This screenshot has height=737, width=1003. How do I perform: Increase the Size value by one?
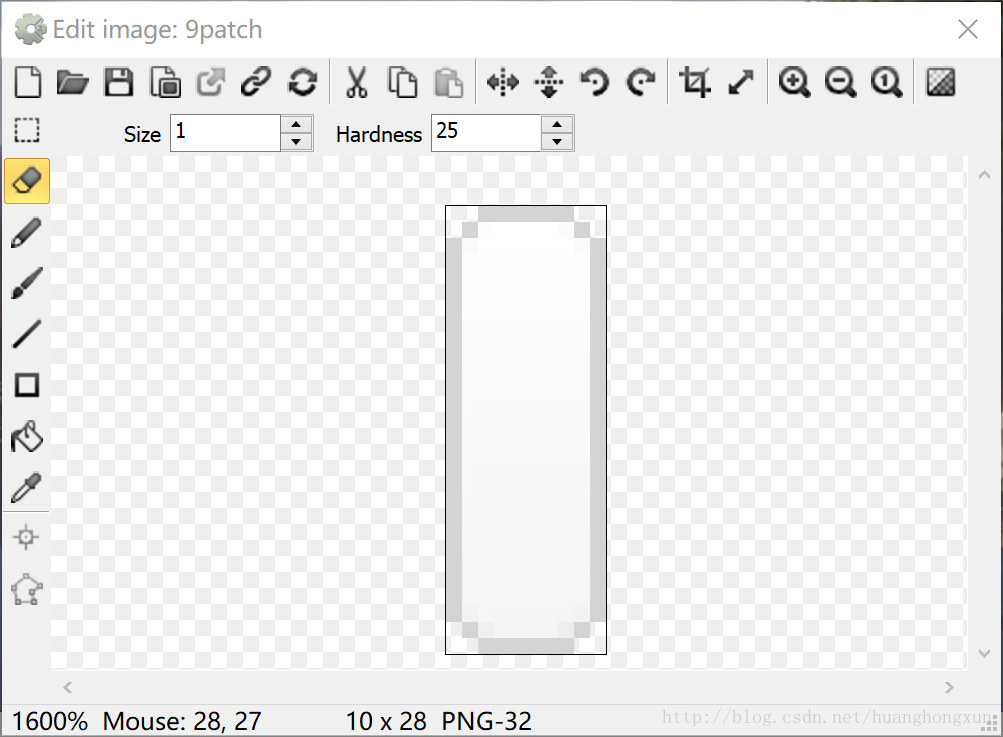click(296, 125)
